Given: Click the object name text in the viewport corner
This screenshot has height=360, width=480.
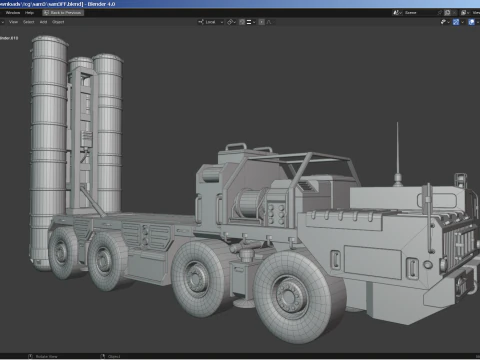Looking at the screenshot, I should pos(9,38).
